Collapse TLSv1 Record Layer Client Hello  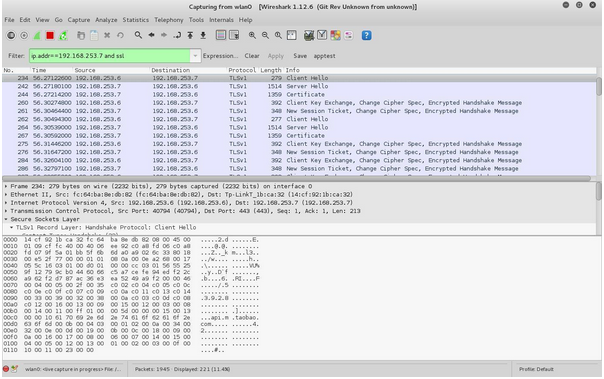click(x=11, y=227)
